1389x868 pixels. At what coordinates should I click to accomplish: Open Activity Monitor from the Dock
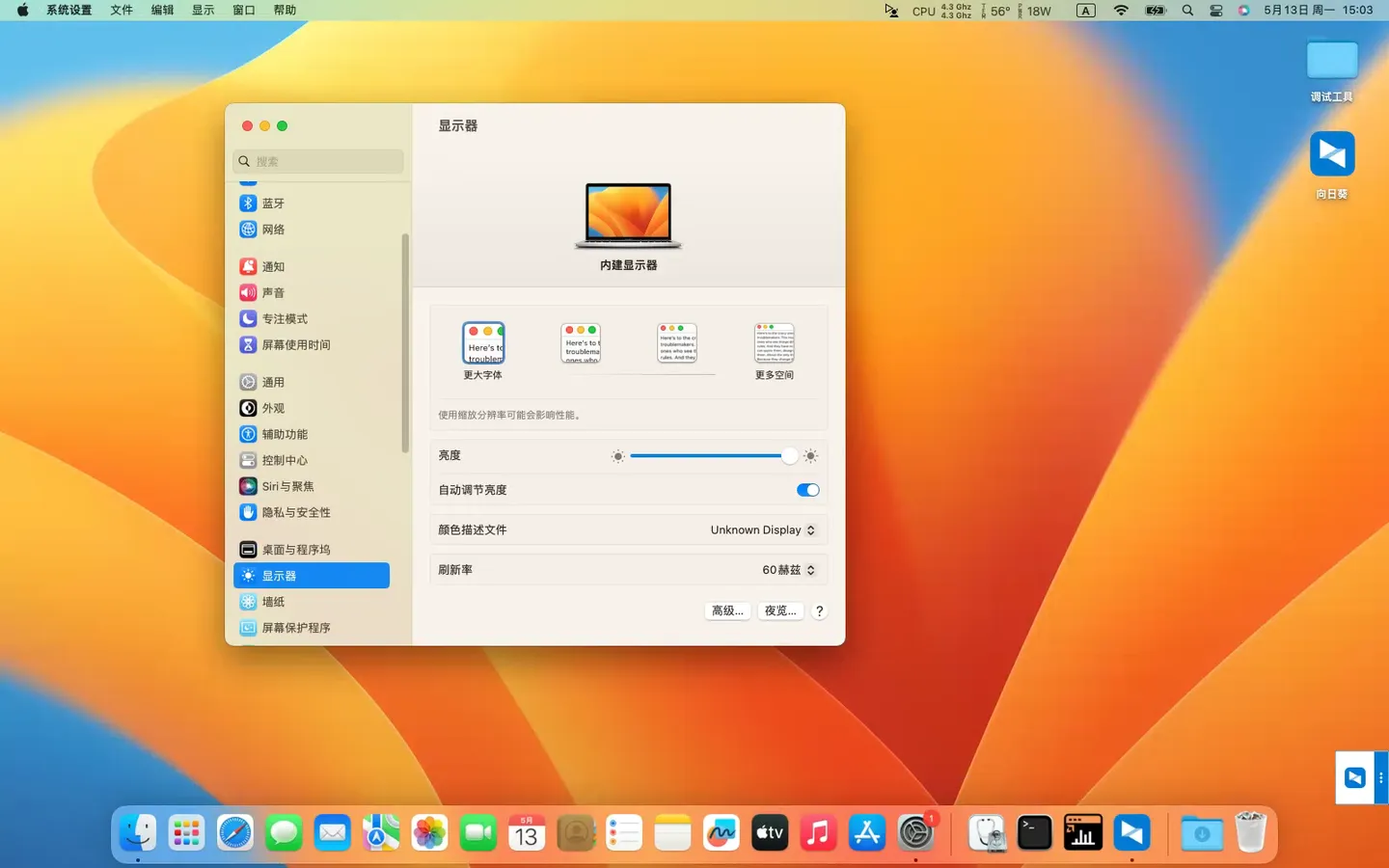1082,832
